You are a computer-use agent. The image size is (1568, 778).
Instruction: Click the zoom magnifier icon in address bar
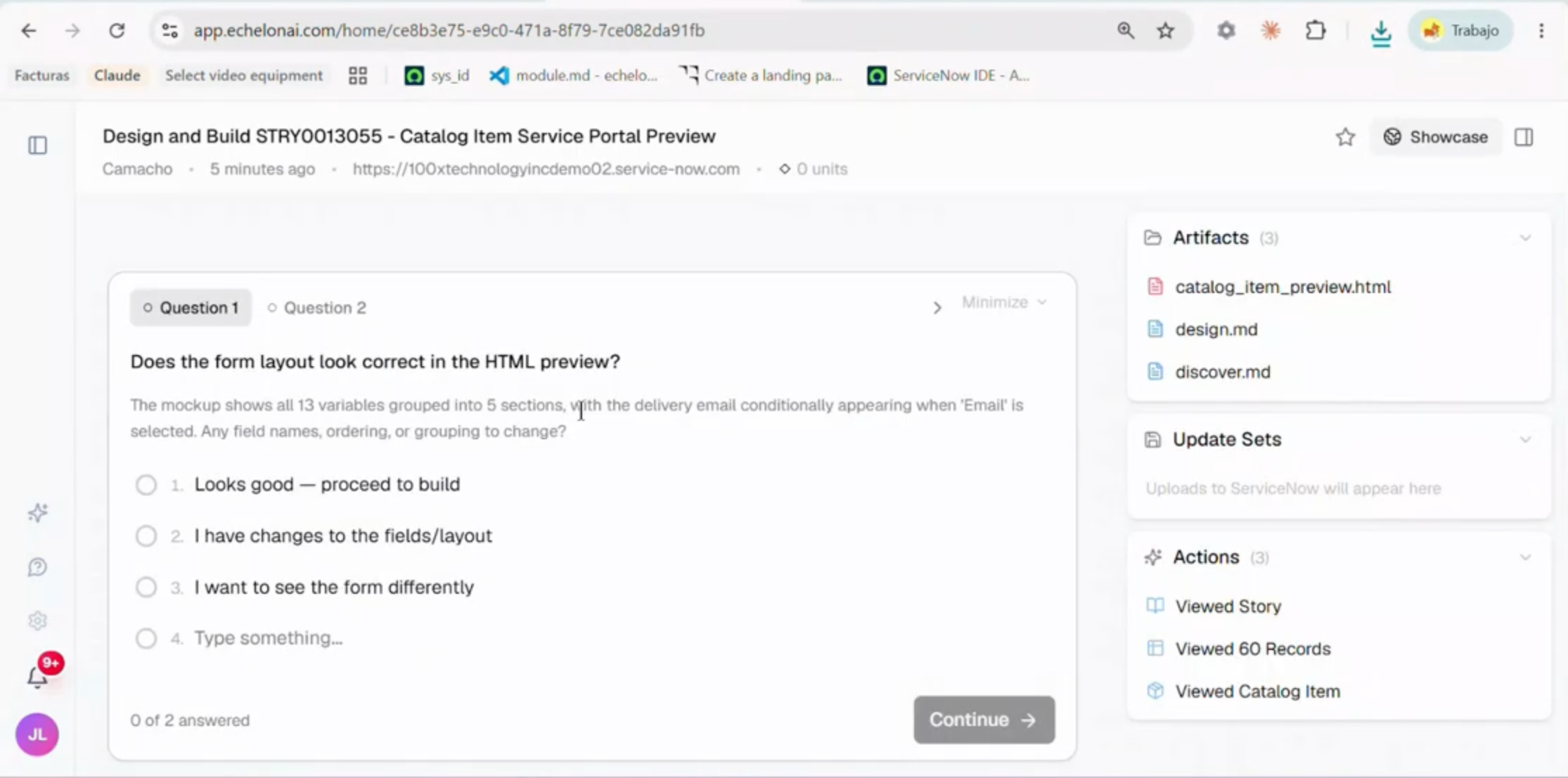tap(1125, 30)
